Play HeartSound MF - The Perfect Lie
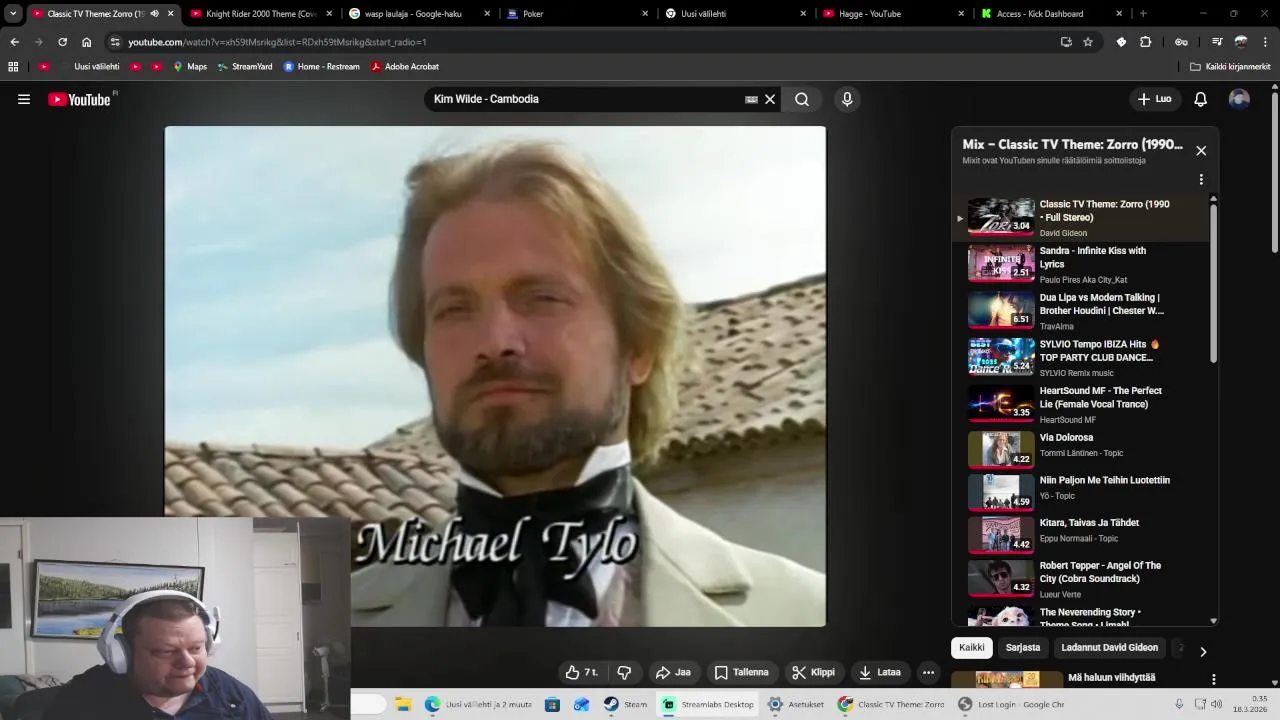Image resolution: width=1280 pixels, height=720 pixels. point(1081,405)
